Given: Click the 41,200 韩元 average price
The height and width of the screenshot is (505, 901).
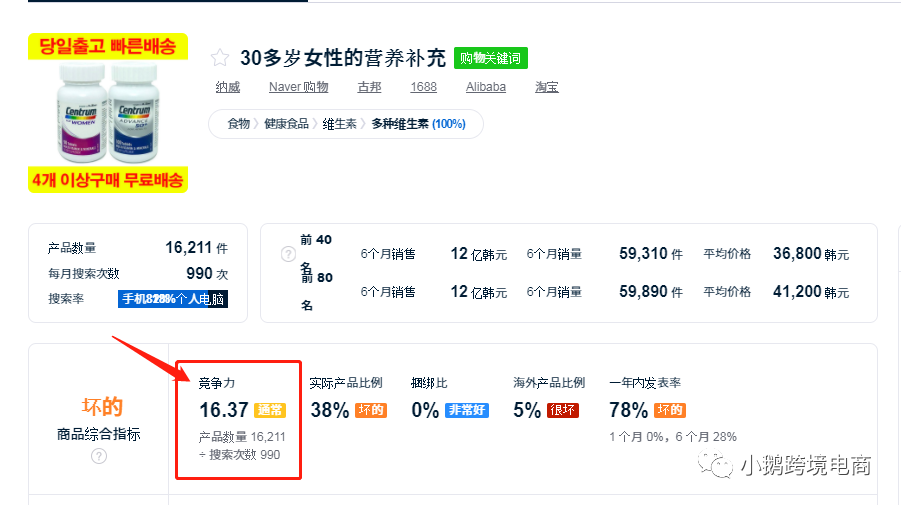Looking at the screenshot, I should 811,292.
